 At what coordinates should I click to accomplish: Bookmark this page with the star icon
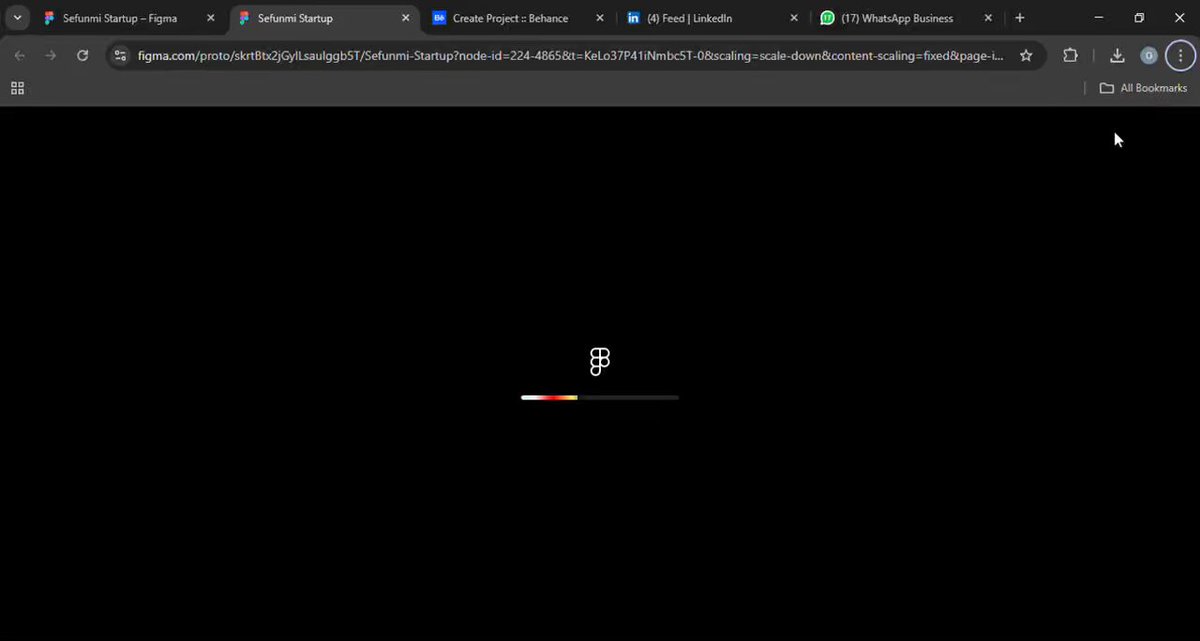[x=1026, y=56]
